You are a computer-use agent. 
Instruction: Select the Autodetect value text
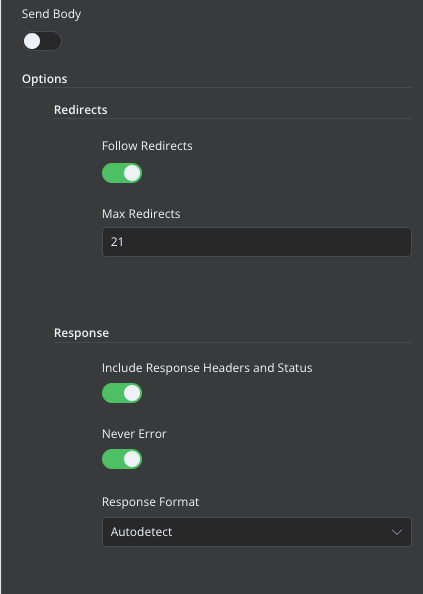point(141,532)
